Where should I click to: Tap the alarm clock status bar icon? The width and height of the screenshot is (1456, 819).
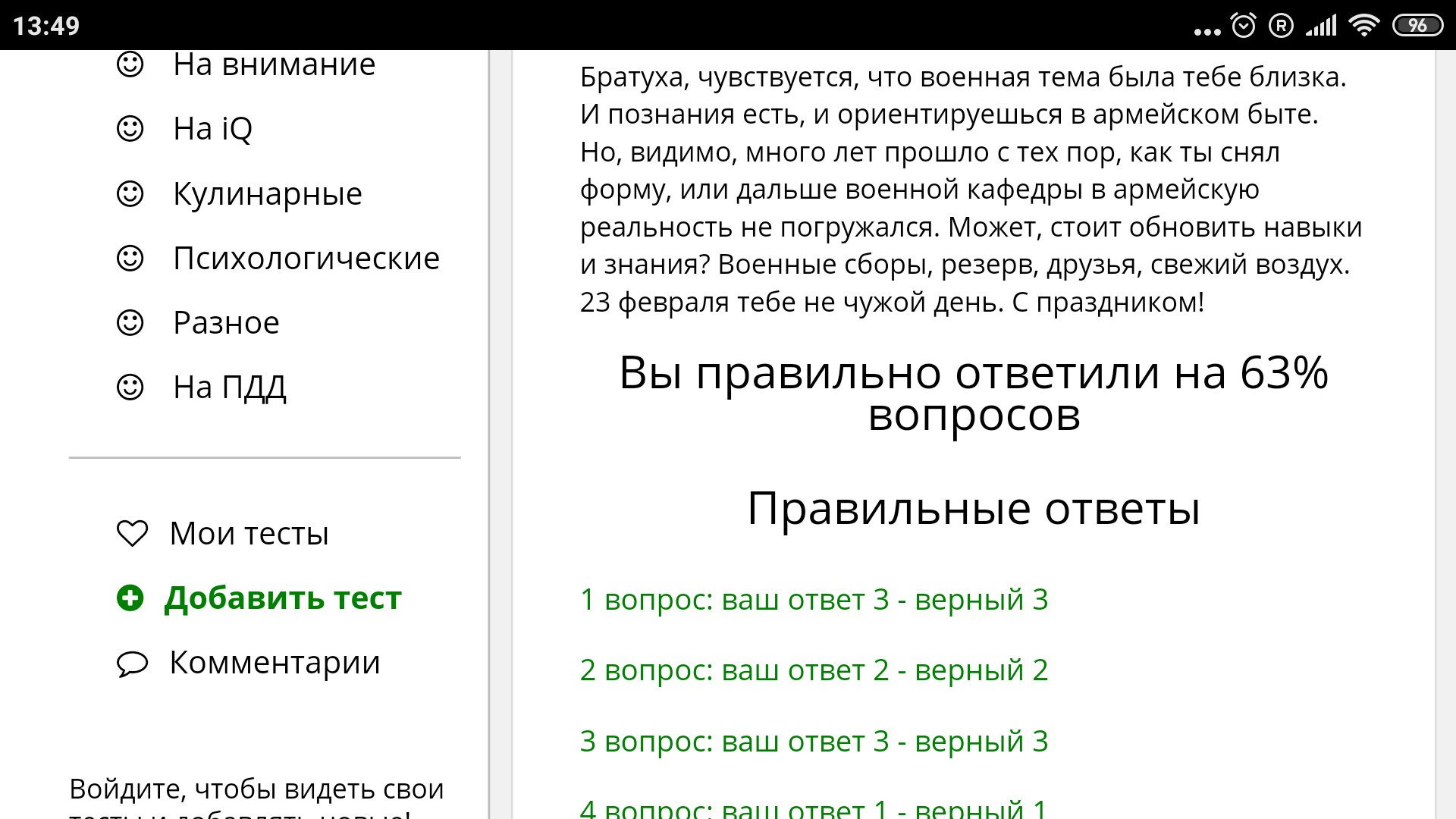click(x=1244, y=25)
